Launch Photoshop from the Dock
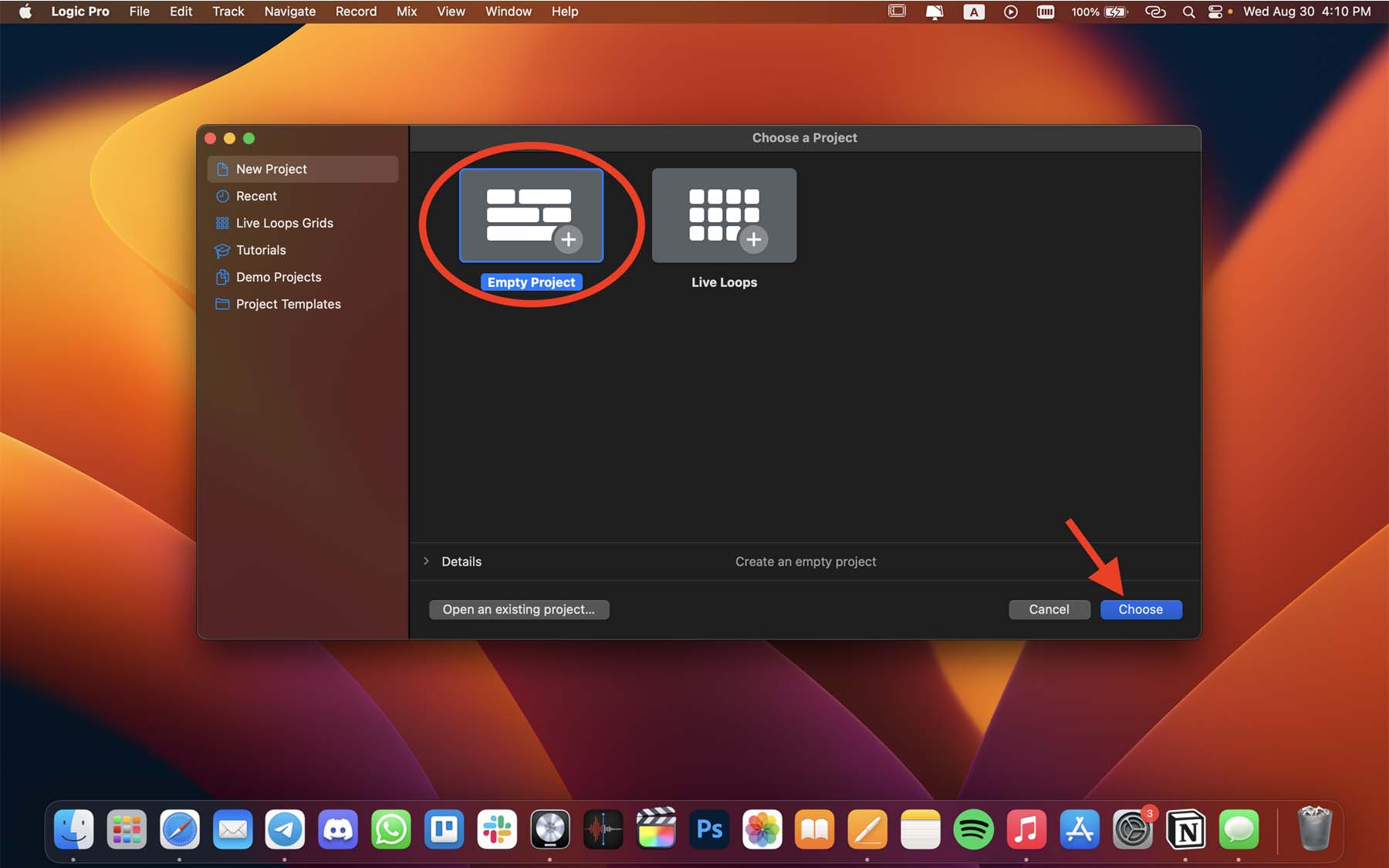 point(709,829)
